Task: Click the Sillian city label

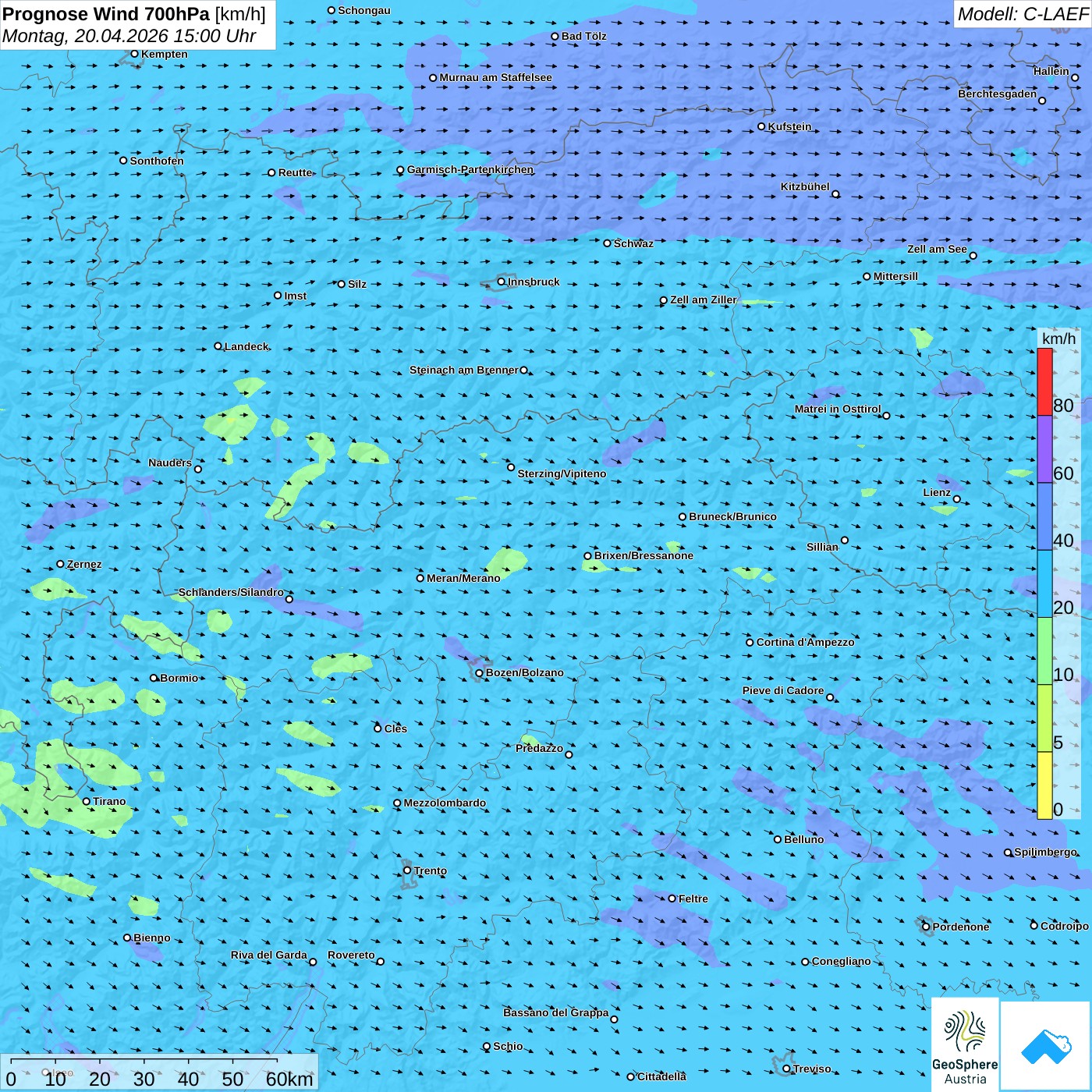Action: 822,547
